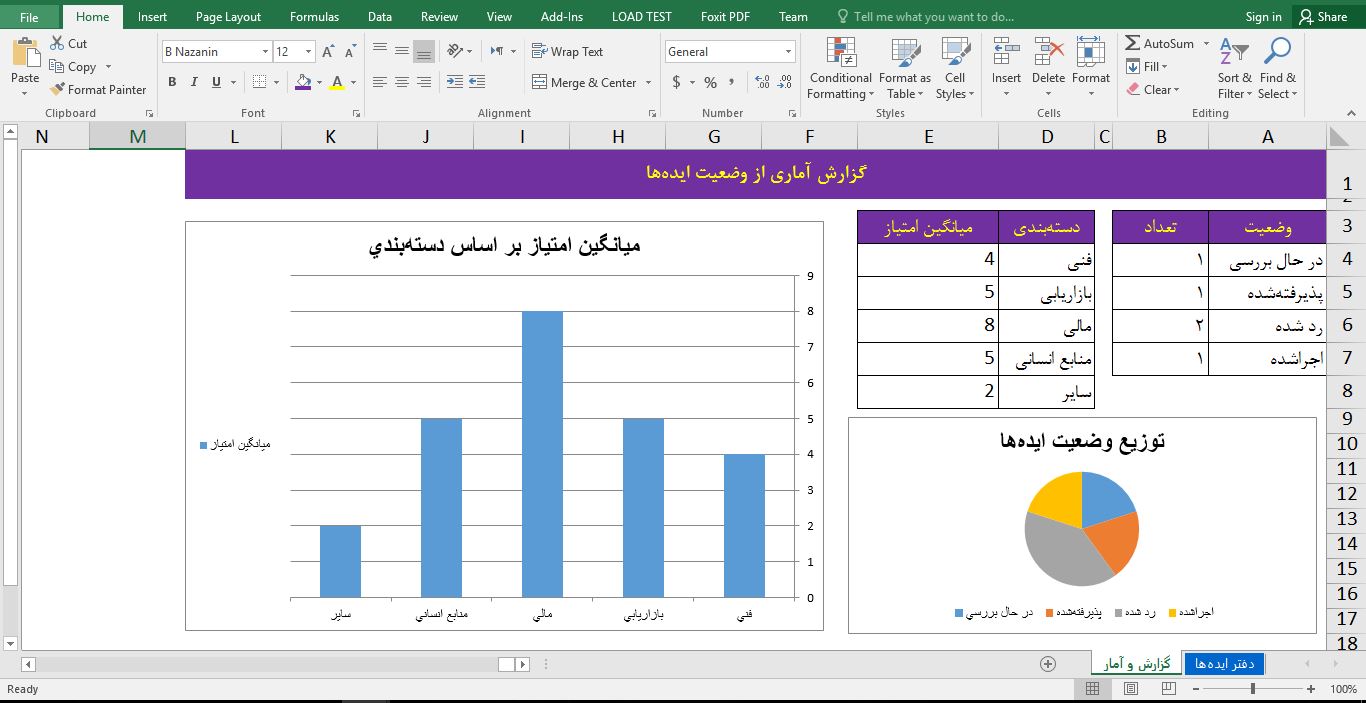
Task: Add a new sheet with plus button
Action: point(1048,664)
